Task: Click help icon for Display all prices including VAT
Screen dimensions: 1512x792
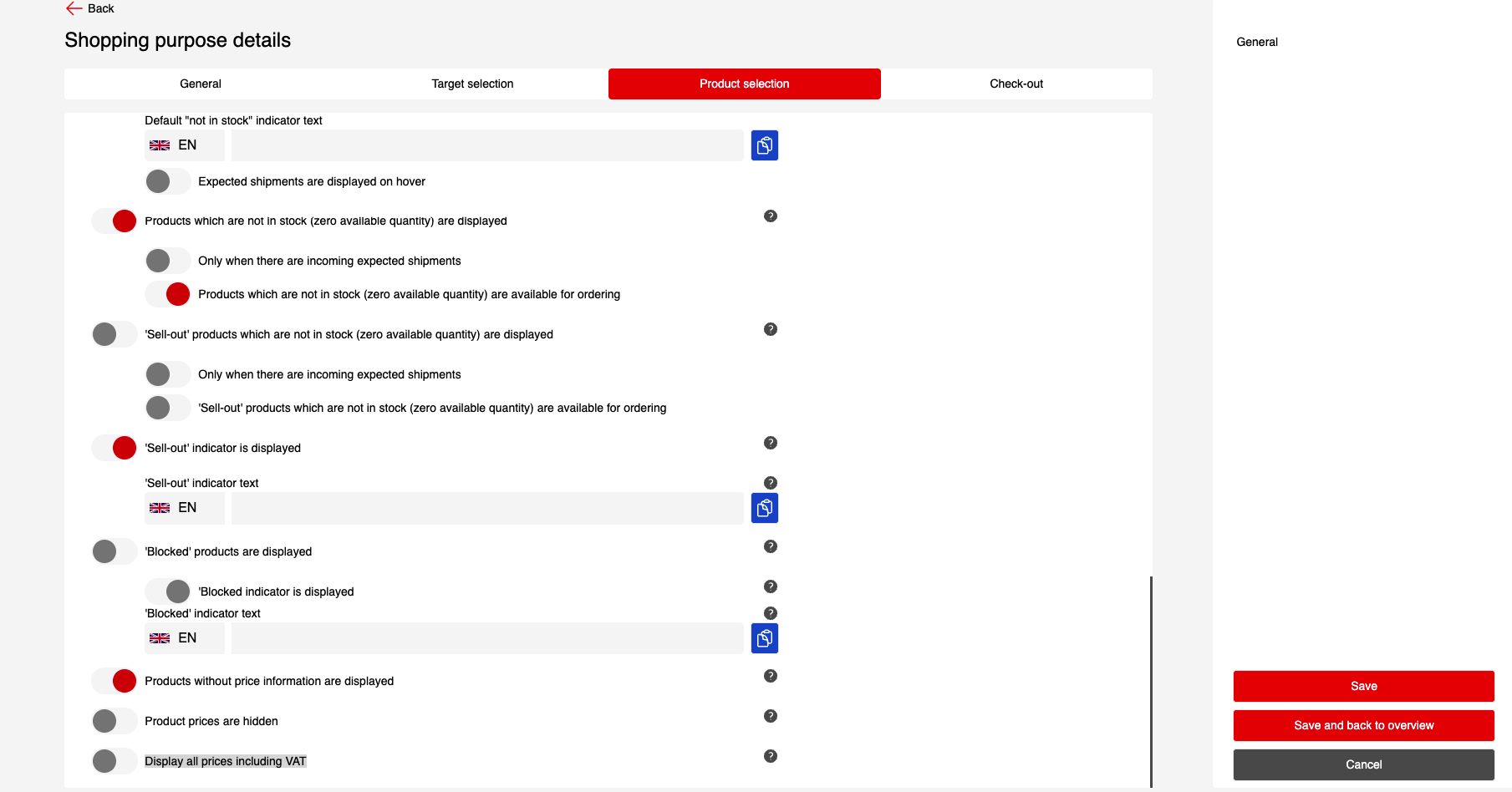Action: coord(770,756)
